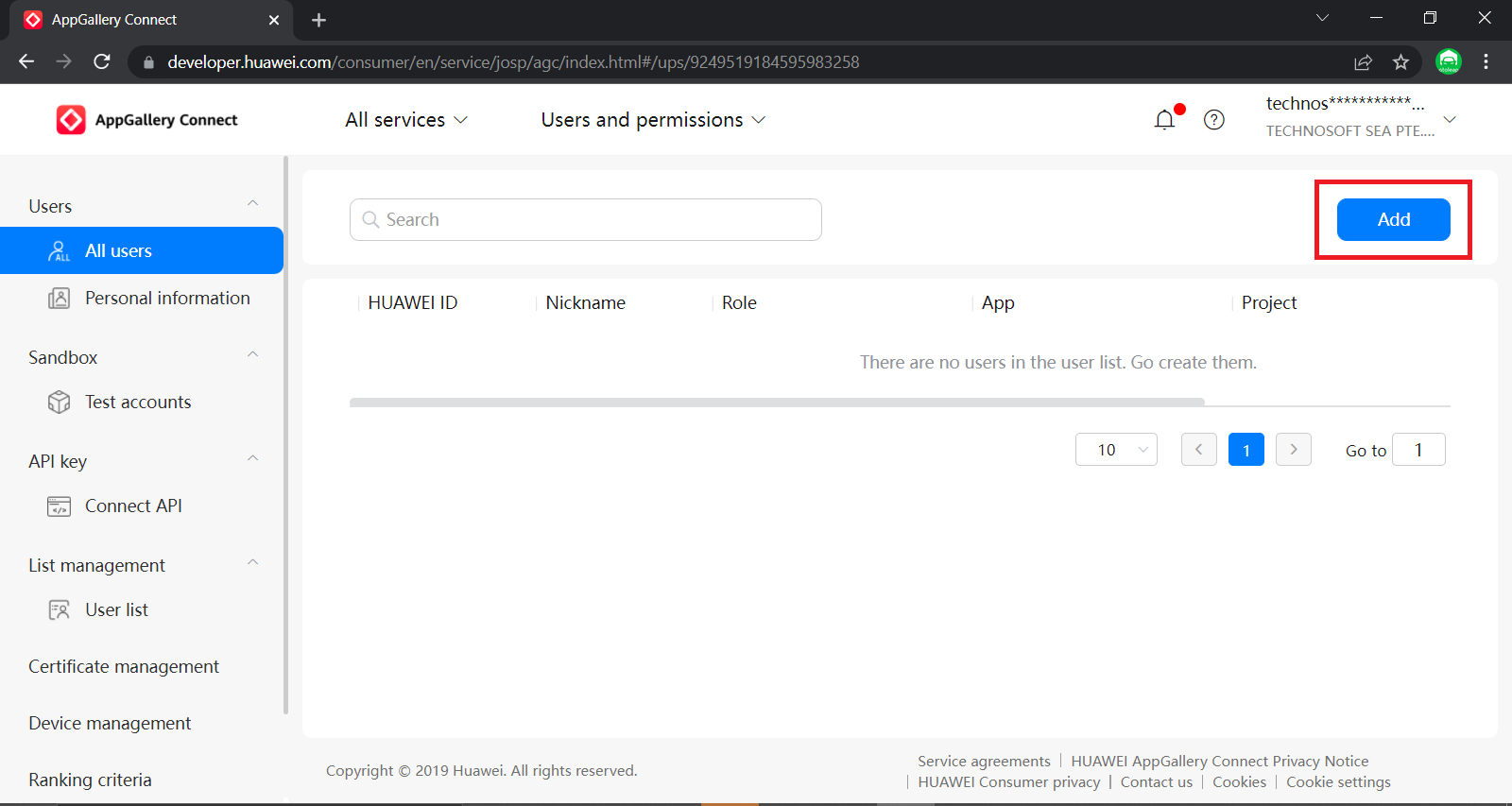The image size is (1512, 806).
Task: Open Device management in sidebar
Action: click(x=110, y=724)
